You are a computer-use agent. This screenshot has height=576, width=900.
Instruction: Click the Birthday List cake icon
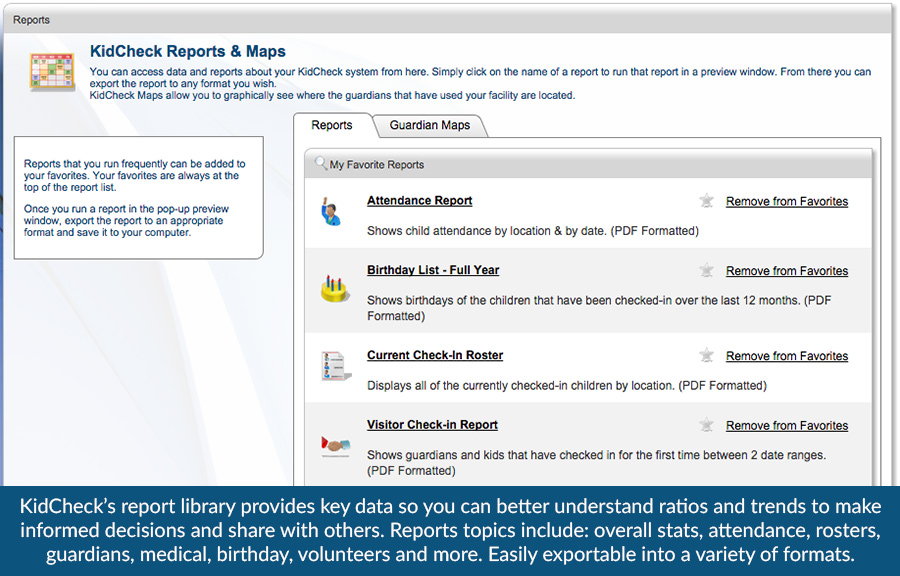click(335, 289)
